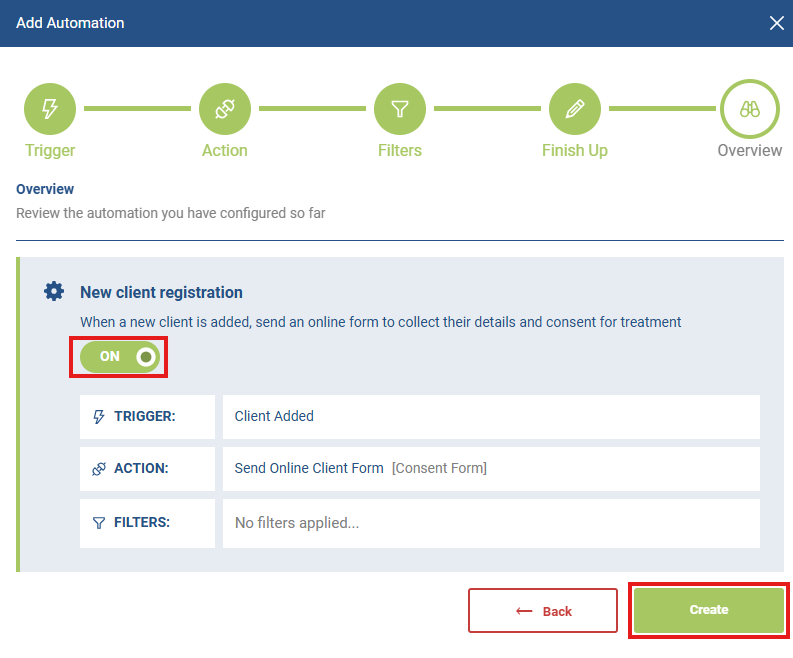The height and width of the screenshot is (658, 793).
Task: Select the Action plug step icon
Action: coord(225,109)
